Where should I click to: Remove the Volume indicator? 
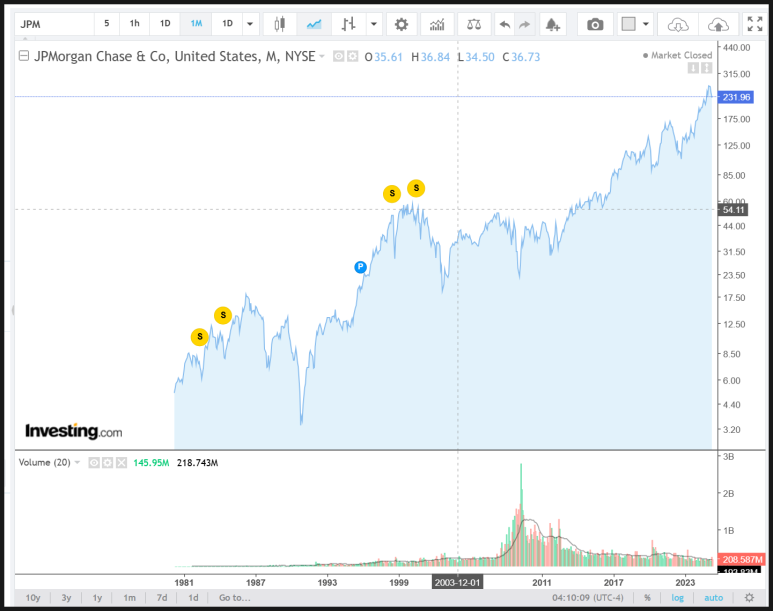(x=121, y=463)
